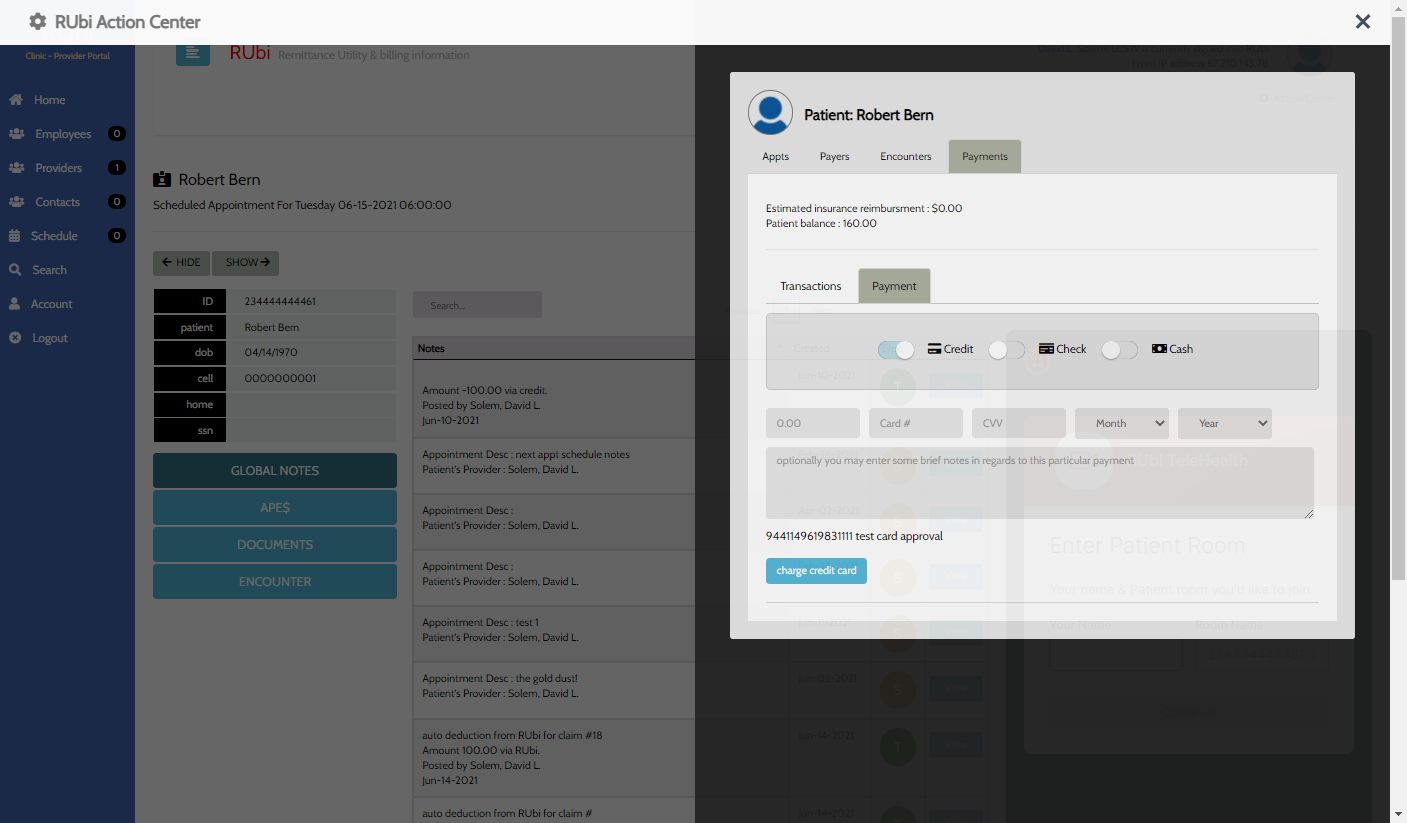Click the Card # input field
This screenshot has width=1407, height=823.
tap(915, 423)
